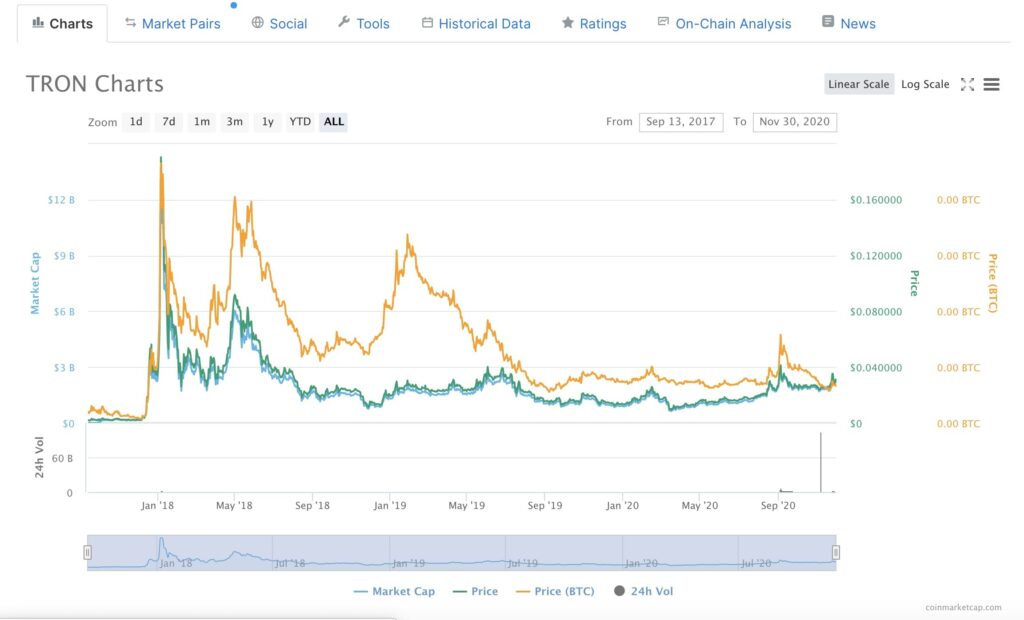This screenshot has height=620, width=1024.
Task: Open the Social tab
Action: pyautogui.click(x=280, y=24)
